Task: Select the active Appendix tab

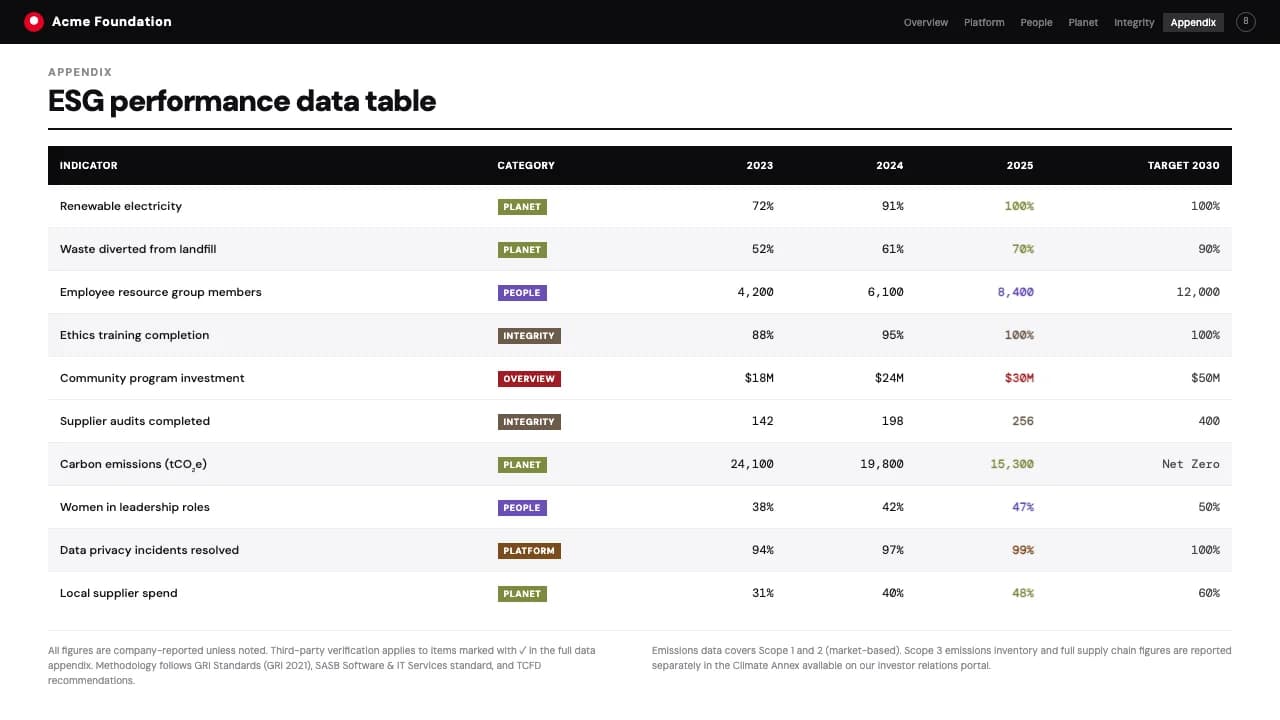Action: point(1193,22)
